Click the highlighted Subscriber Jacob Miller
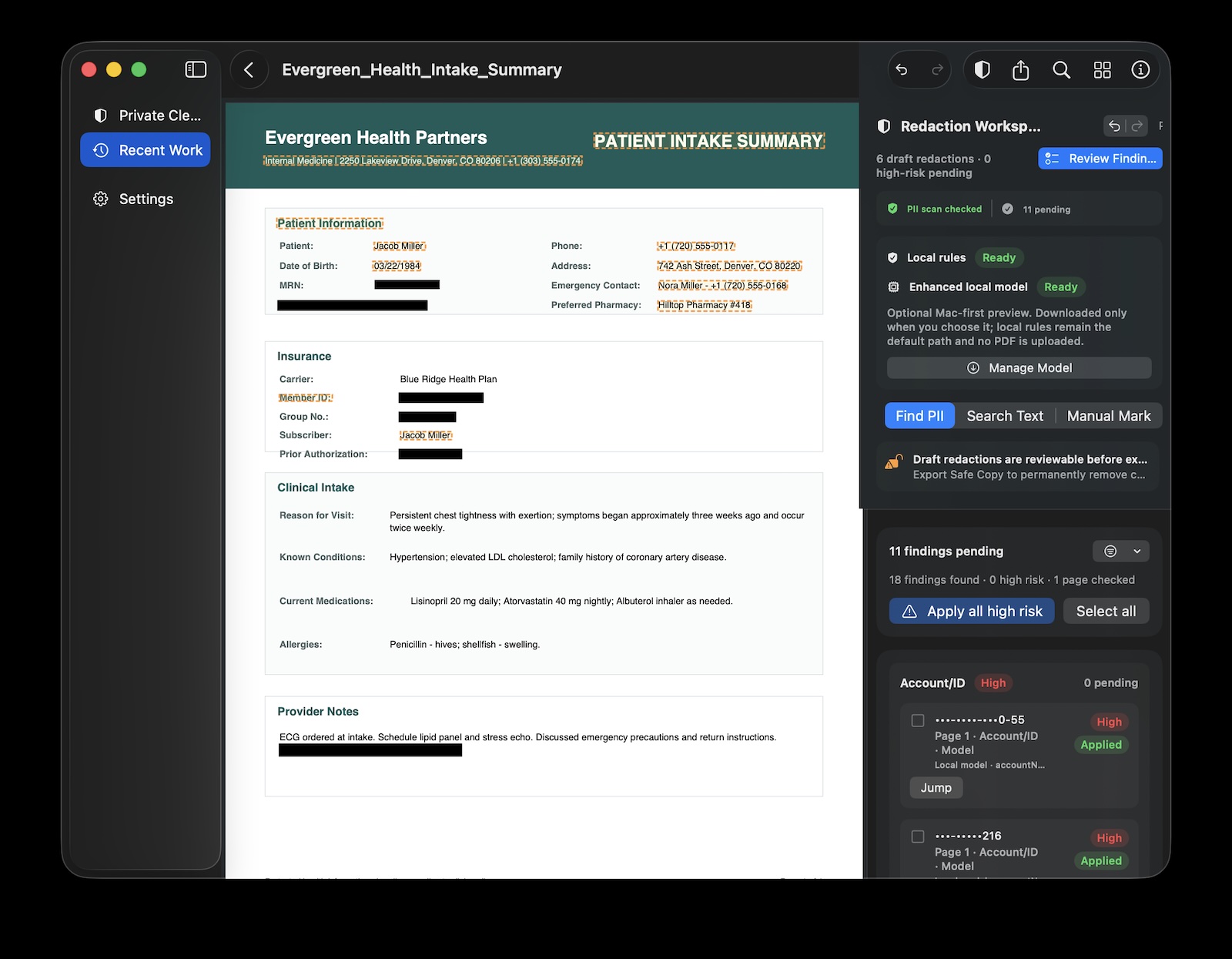Image resolution: width=1232 pixels, height=959 pixels. pos(426,435)
